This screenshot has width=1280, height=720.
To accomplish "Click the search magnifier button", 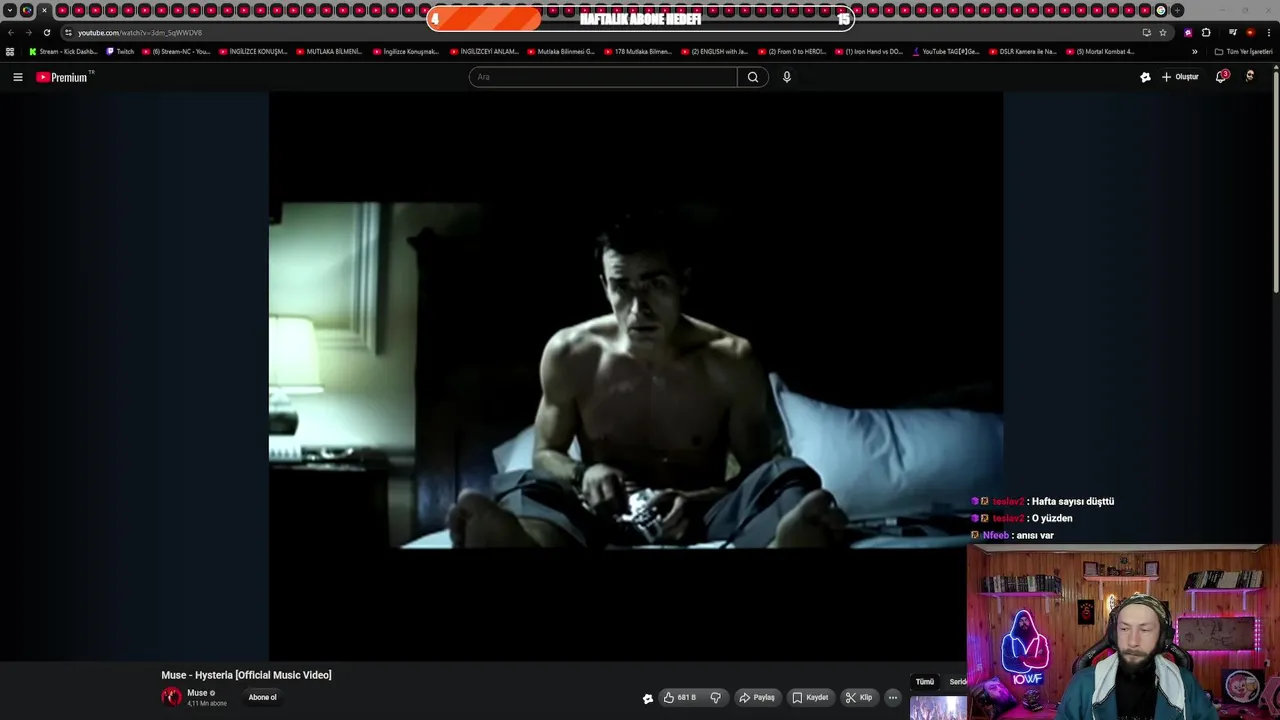I will pos(753,77).
